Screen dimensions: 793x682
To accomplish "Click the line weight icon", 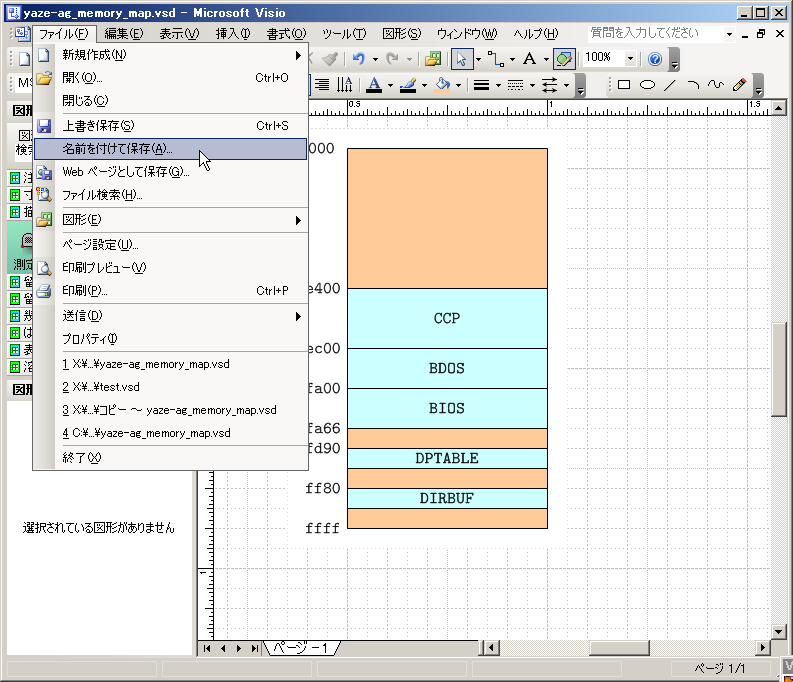I will (481, 85).
